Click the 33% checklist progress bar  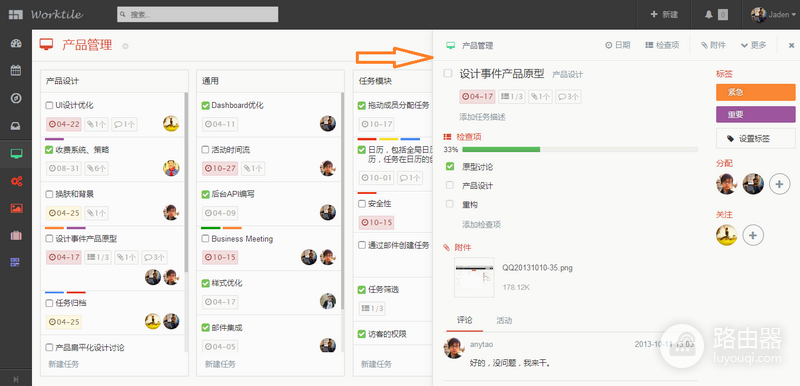pyautogui.click(x=580, y=149)
